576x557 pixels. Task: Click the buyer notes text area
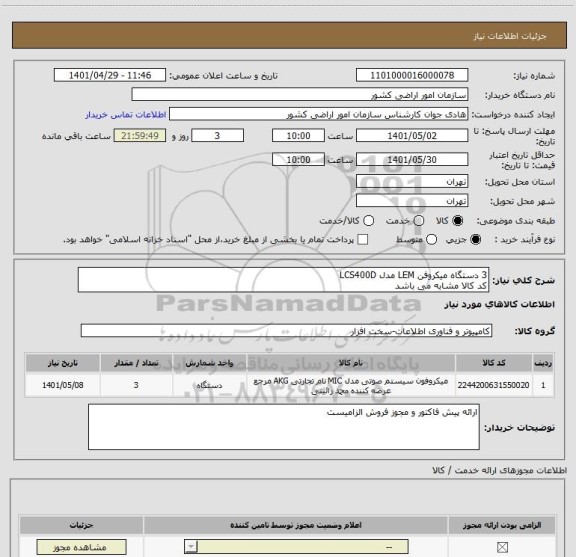[x=284, y=427]
